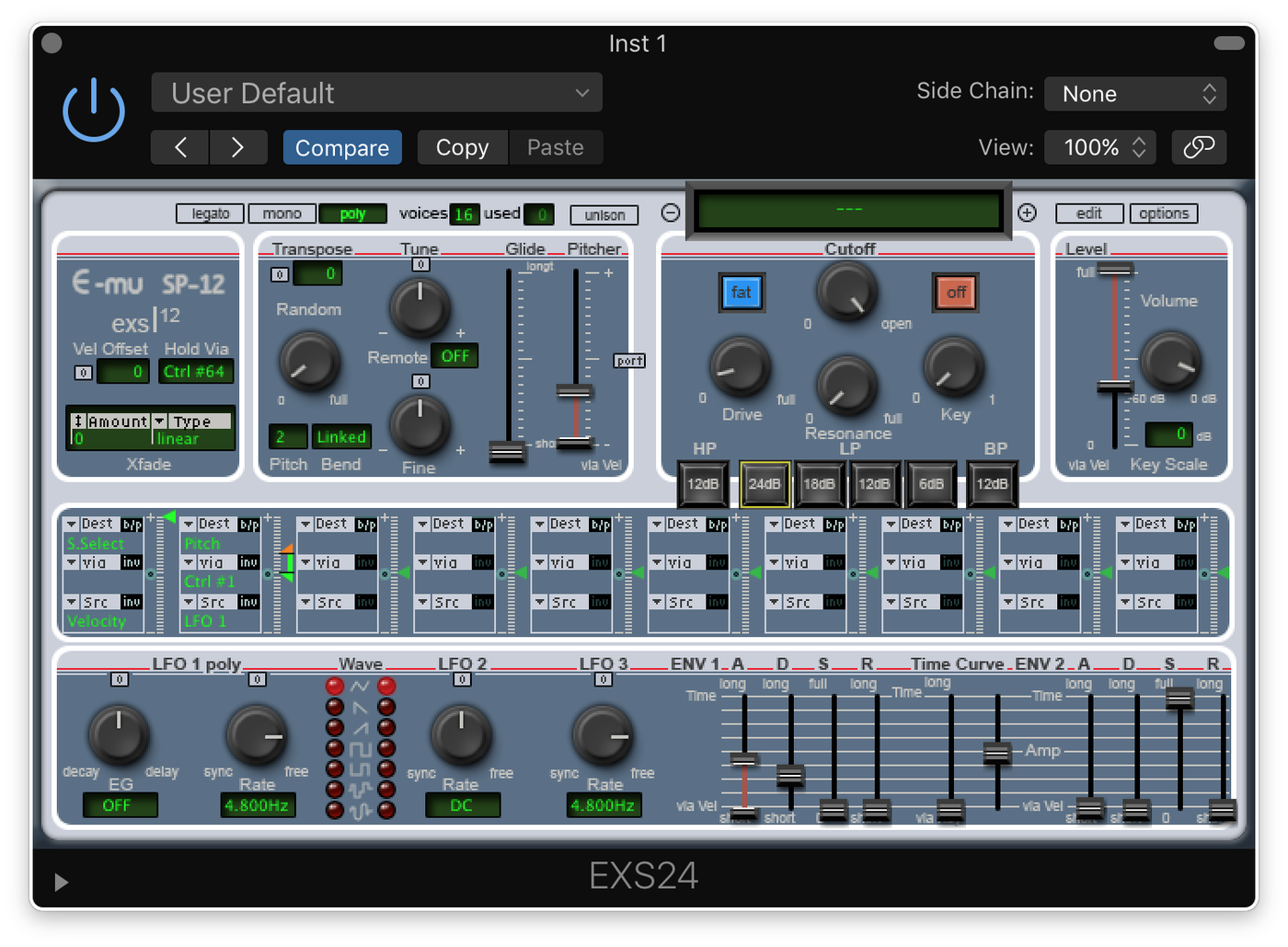Toggle Src inv for Velocity source
The image size is (1288, 947).
pyautogui.click(x=132, y=602)
